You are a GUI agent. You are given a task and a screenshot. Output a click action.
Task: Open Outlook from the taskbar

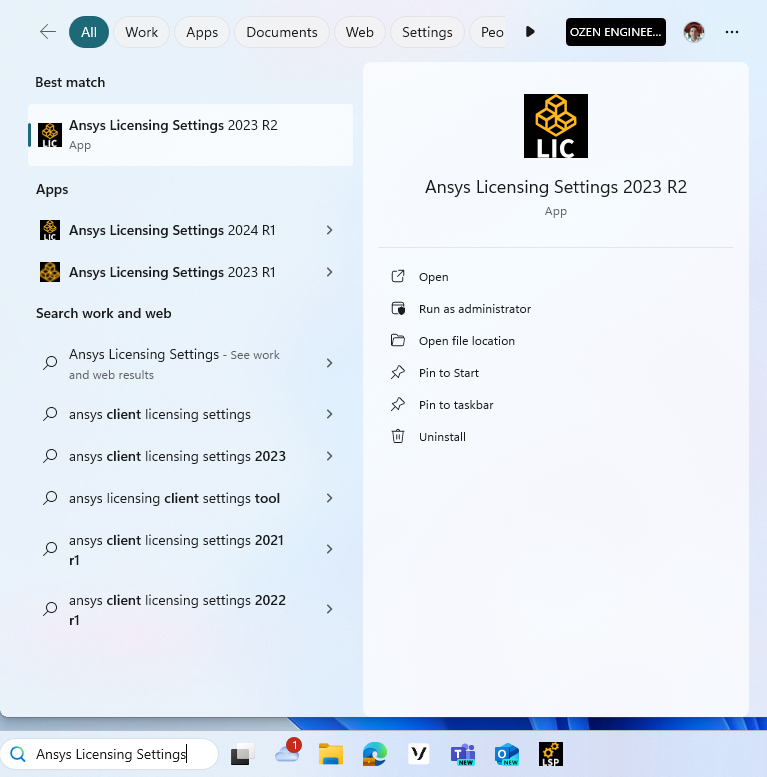[506, 754]
